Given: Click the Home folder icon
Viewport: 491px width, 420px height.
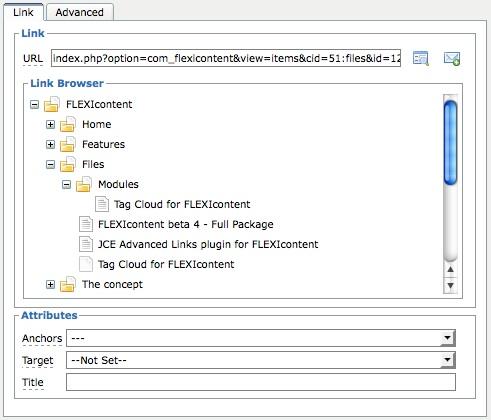Looking at the screenshot, I should click(x=68, y=124).
